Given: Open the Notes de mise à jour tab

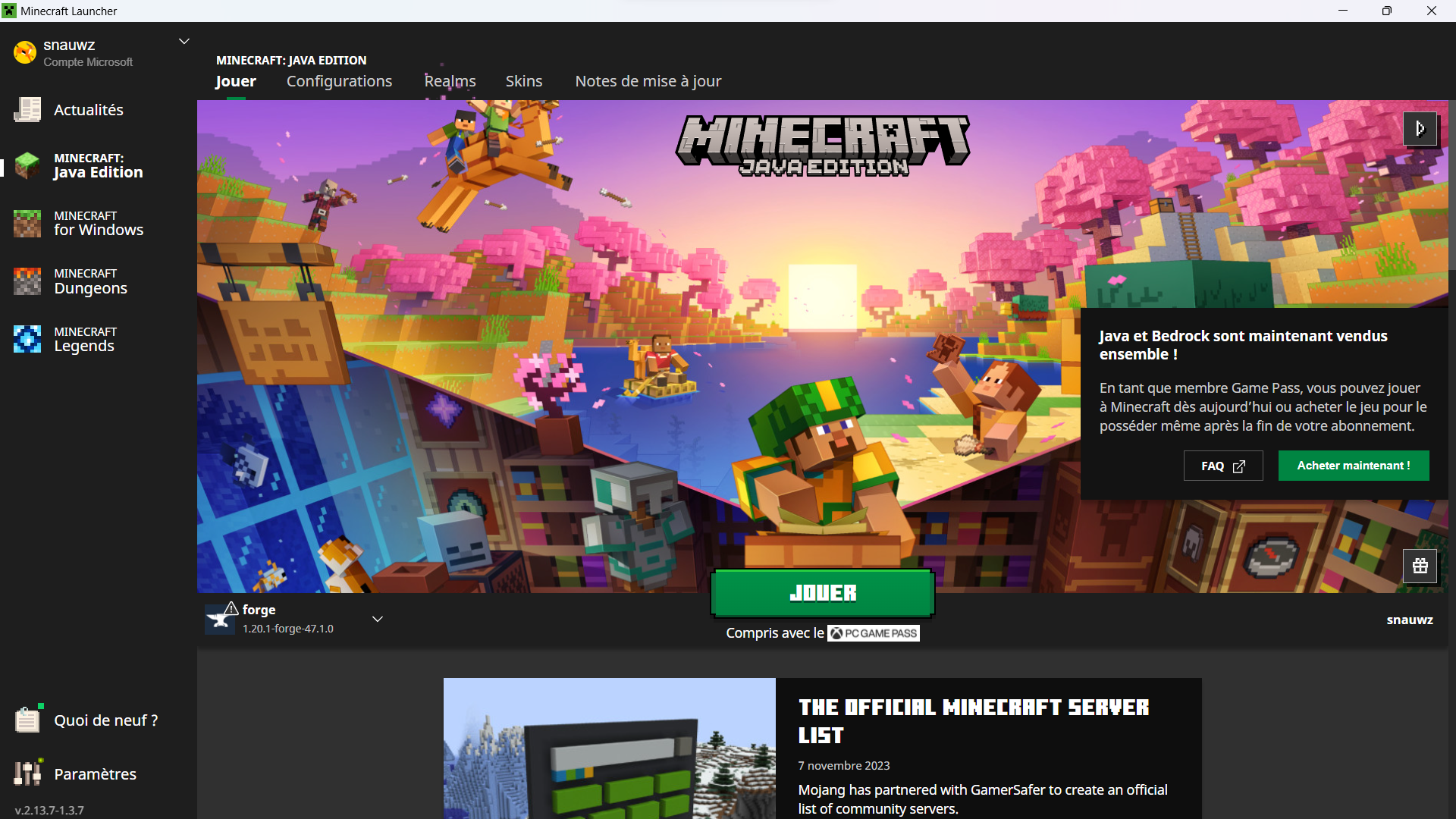Looking at the screenshot, I should (648, 81).
